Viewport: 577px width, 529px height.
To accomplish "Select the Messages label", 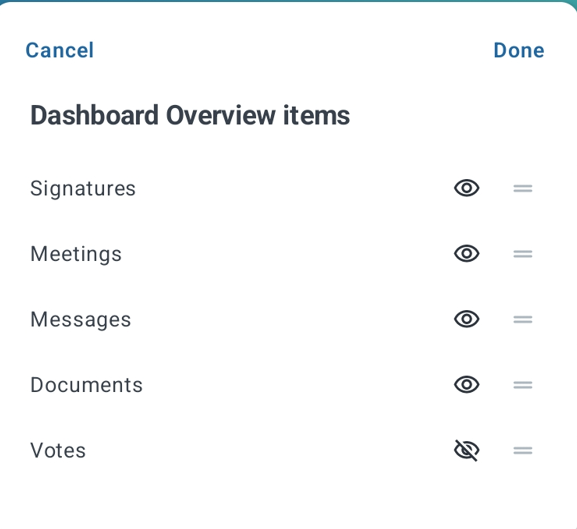I will pyautogui.click(x=81, y=319).
